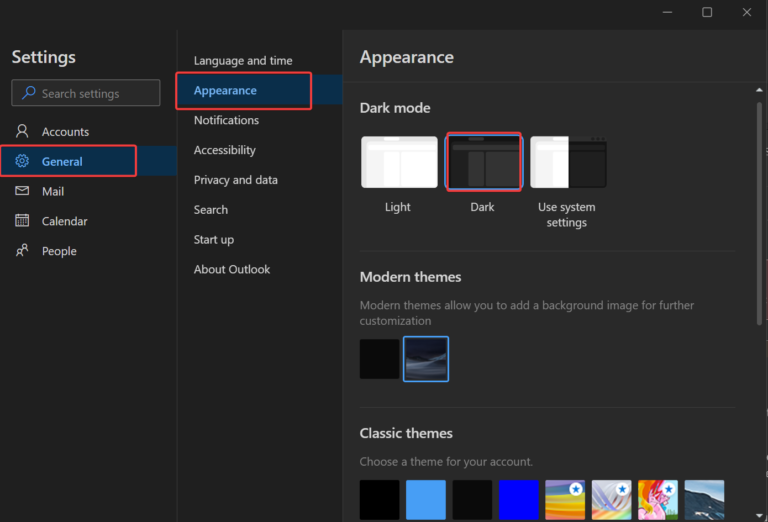This screenshot has height=522, width=768.
Task: Click the Mail envelope icon
Action: [22, 190]
